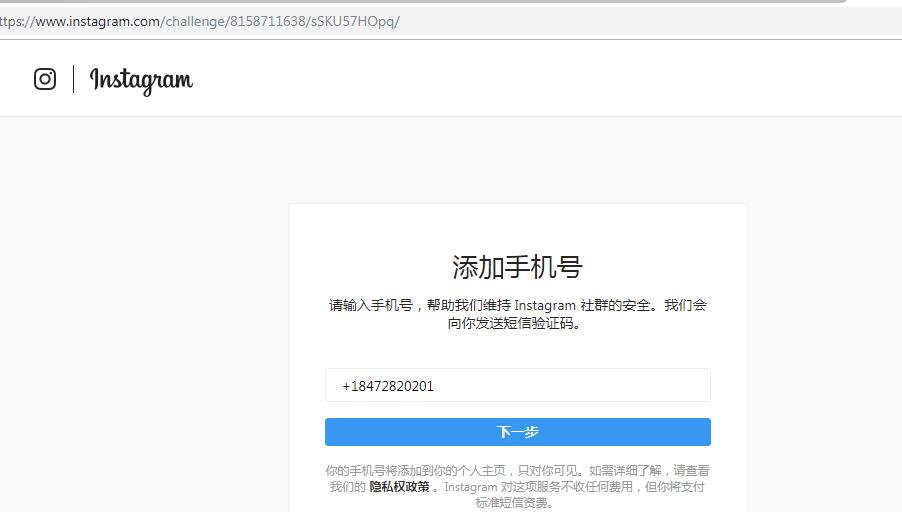
Task: Click the empty white header area right of logo
Action: point(550,79)
